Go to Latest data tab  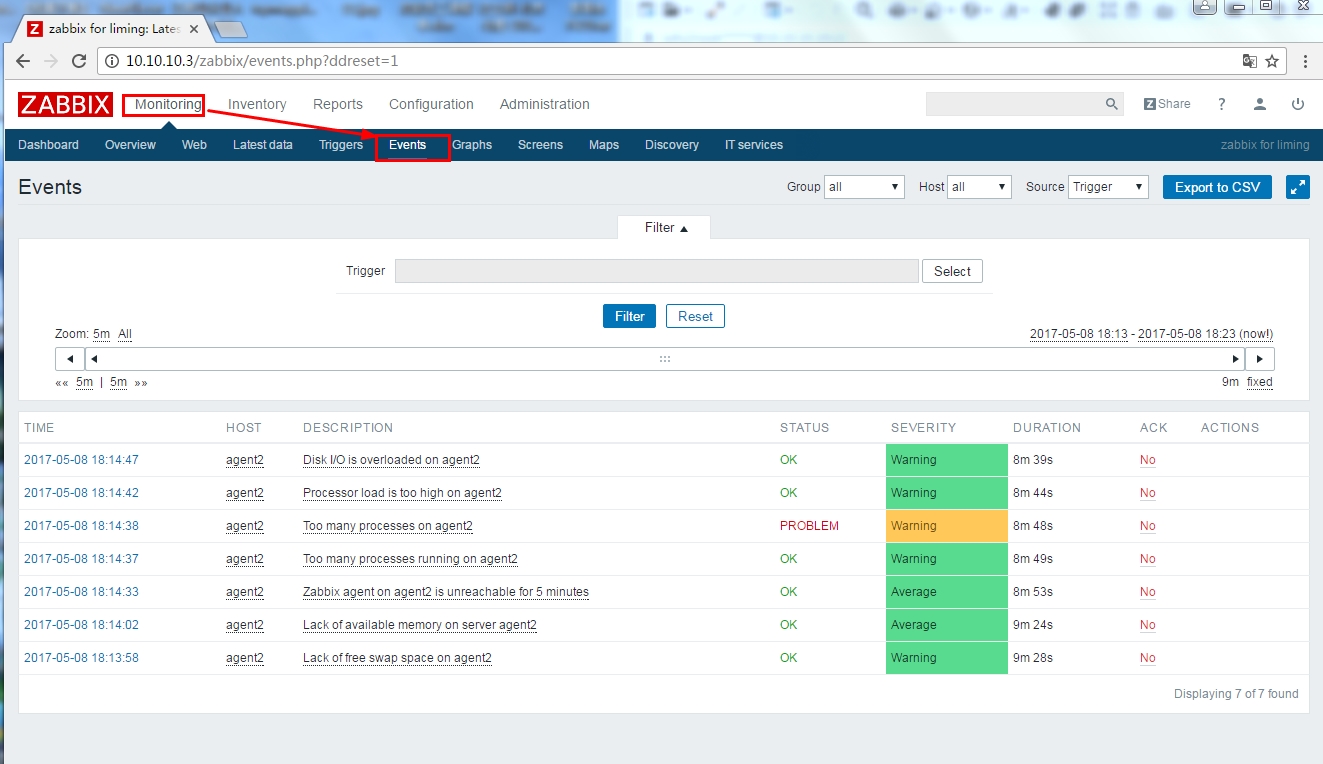click(x=263, y=145)
